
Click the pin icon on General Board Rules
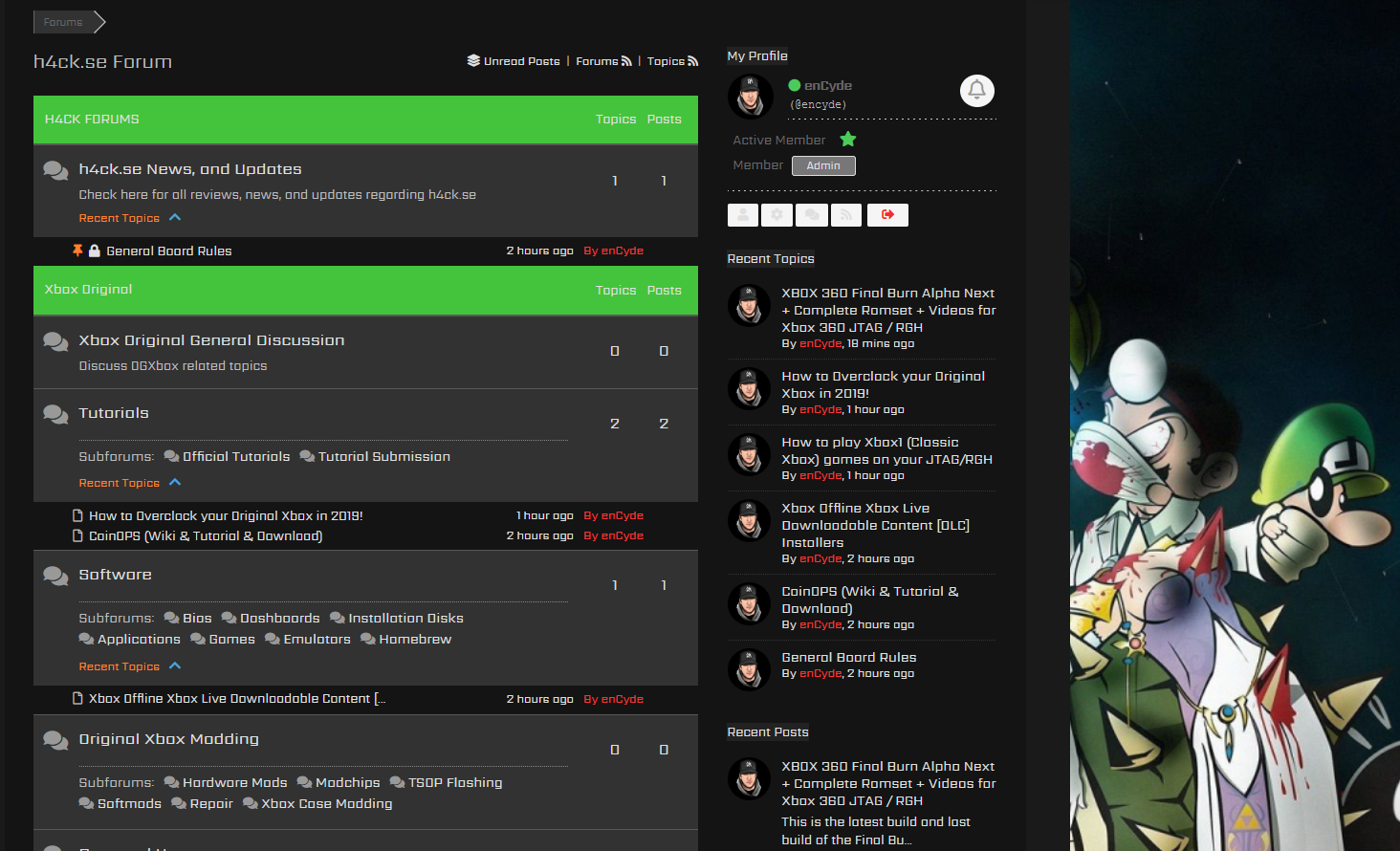coord(77,251)
